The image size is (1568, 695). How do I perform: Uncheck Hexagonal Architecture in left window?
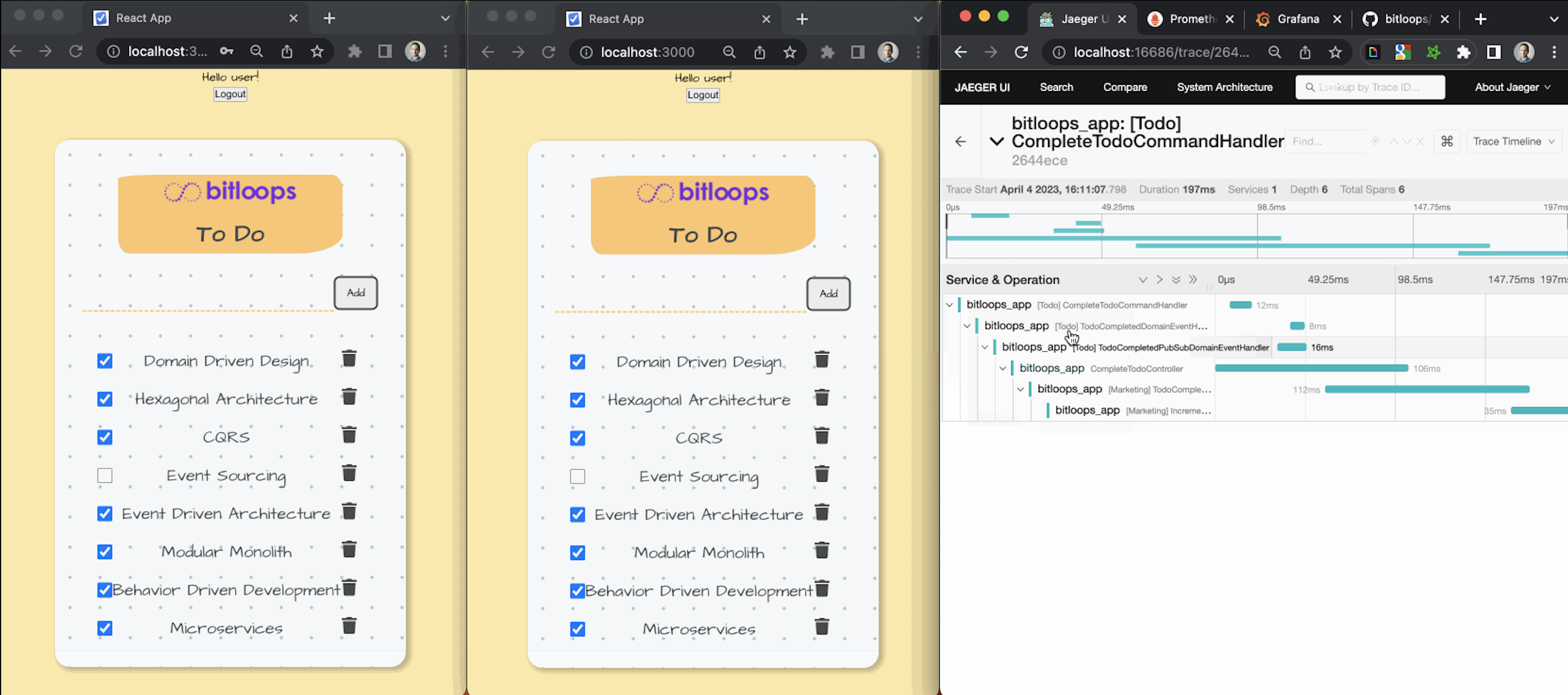click(105, 399)
